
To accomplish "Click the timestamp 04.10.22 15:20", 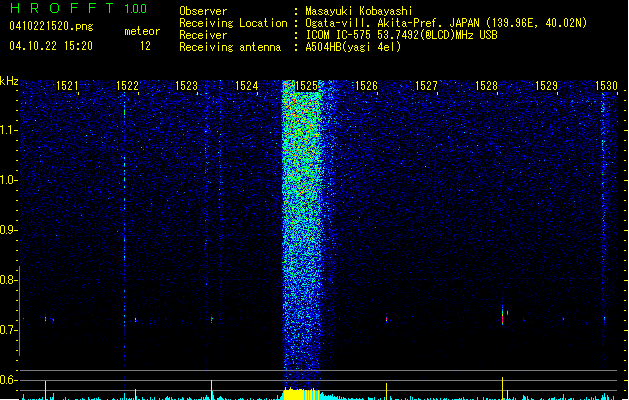I will 51,46.
